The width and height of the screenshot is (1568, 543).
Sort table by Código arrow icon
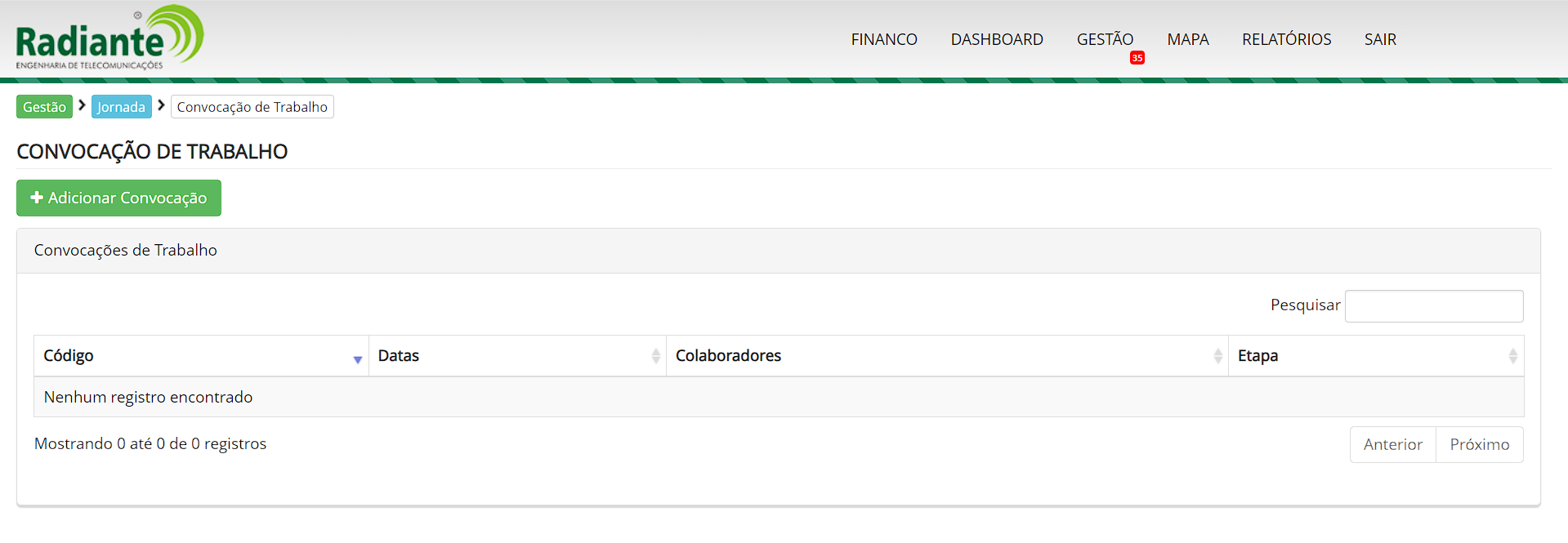click(357, 358)
